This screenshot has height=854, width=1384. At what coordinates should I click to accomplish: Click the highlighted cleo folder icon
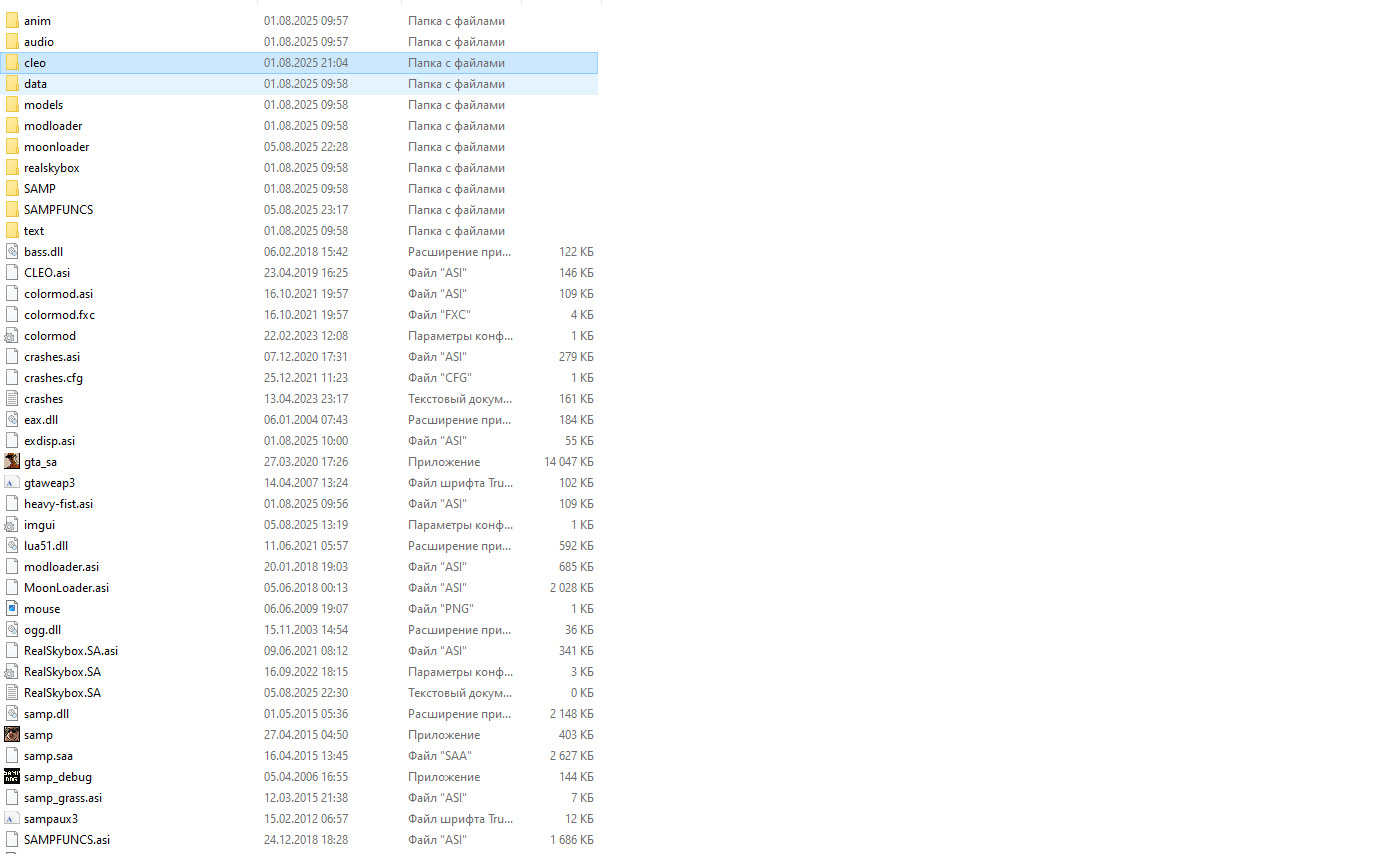coord(12,63)
